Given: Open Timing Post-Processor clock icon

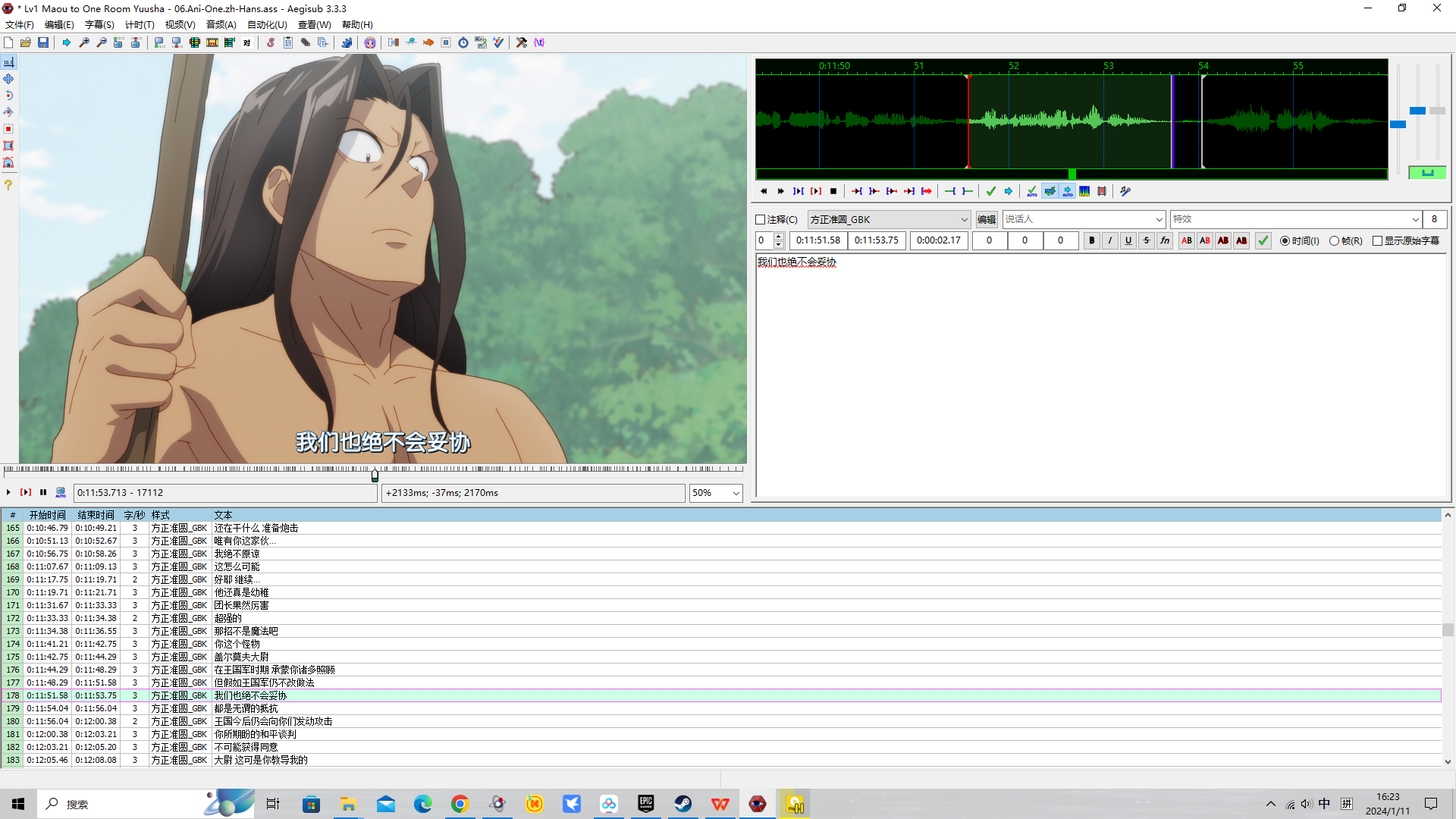Looking at the screenshot, I should point(463,42).
